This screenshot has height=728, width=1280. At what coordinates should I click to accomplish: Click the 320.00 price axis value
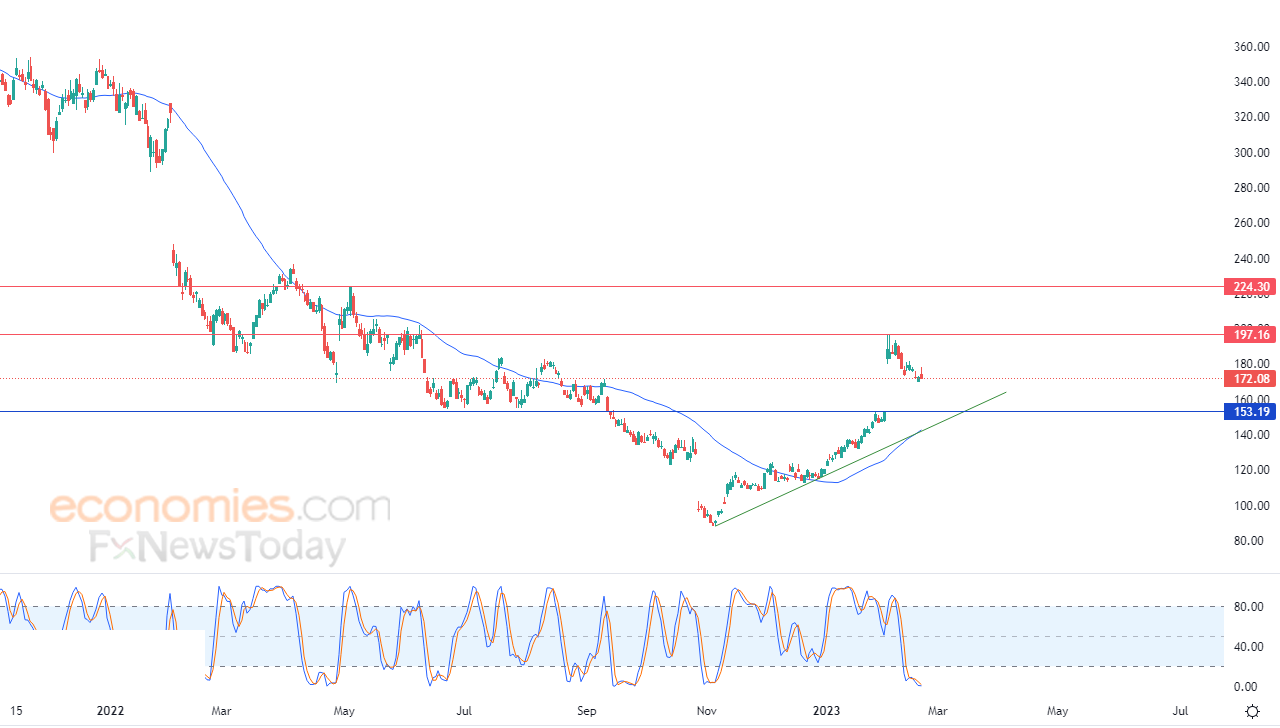(1252, 117)
